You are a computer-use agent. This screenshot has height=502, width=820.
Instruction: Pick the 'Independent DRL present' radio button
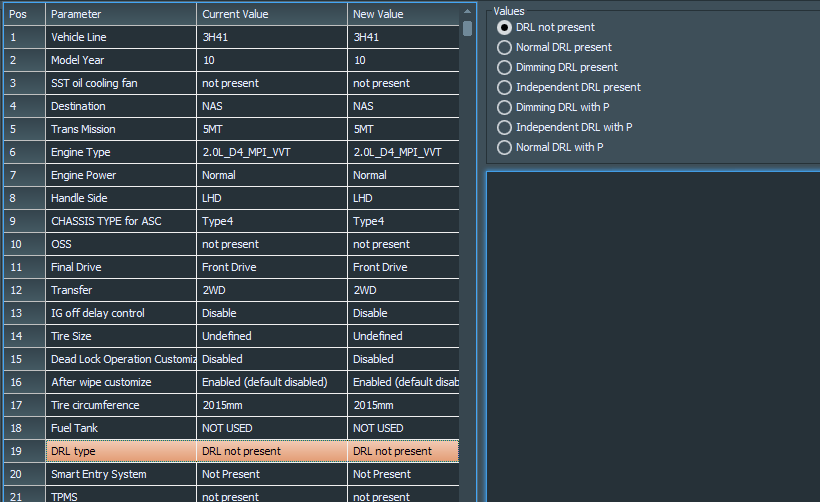tap(505, 87)
